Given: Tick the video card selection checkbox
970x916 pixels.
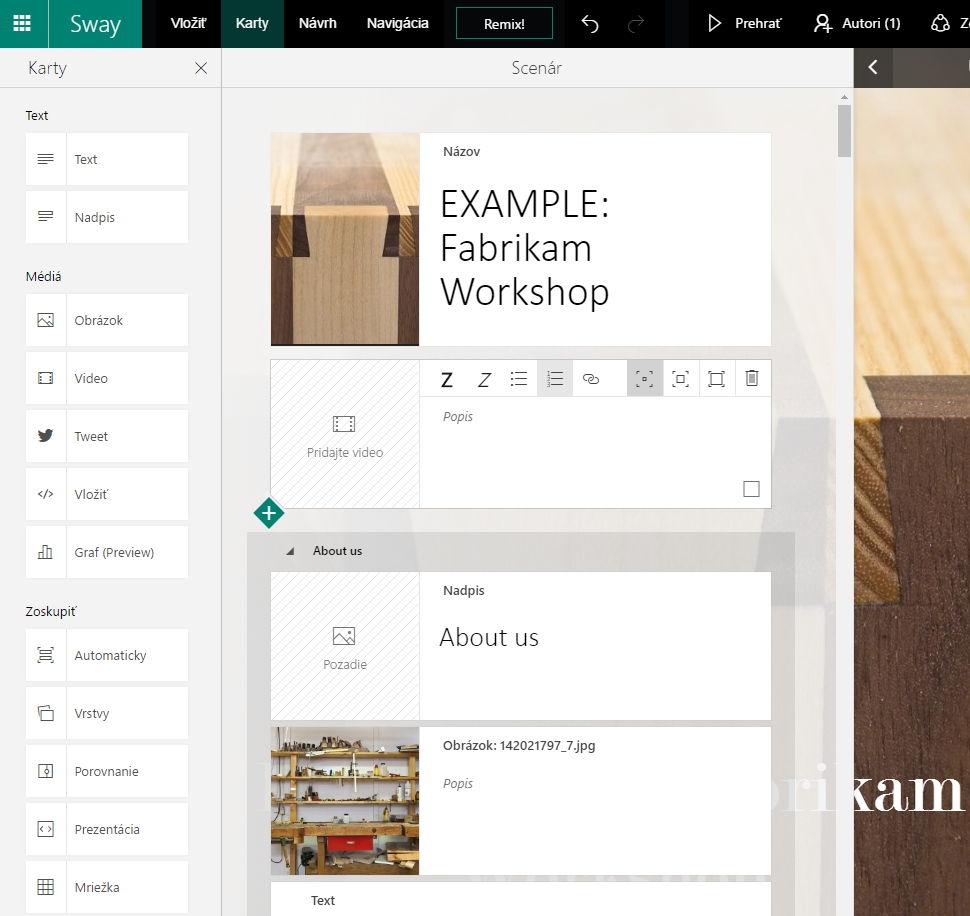Looking at the screenshot, I should click(752, 489).
